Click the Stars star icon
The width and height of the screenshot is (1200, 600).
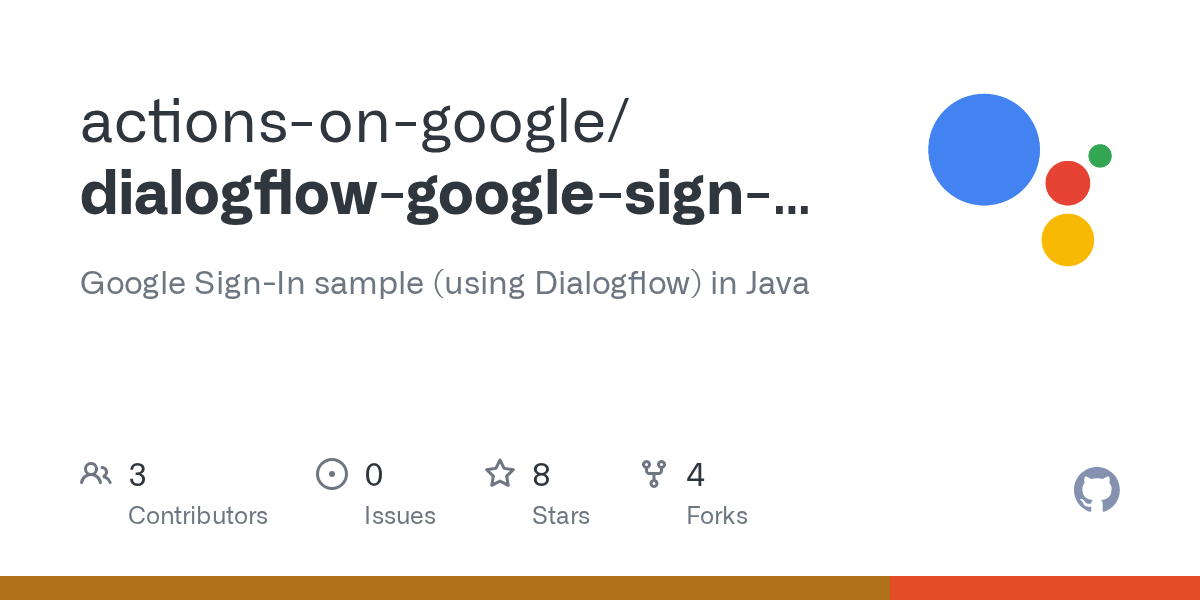pyautogui.click(x=500, y=474)
